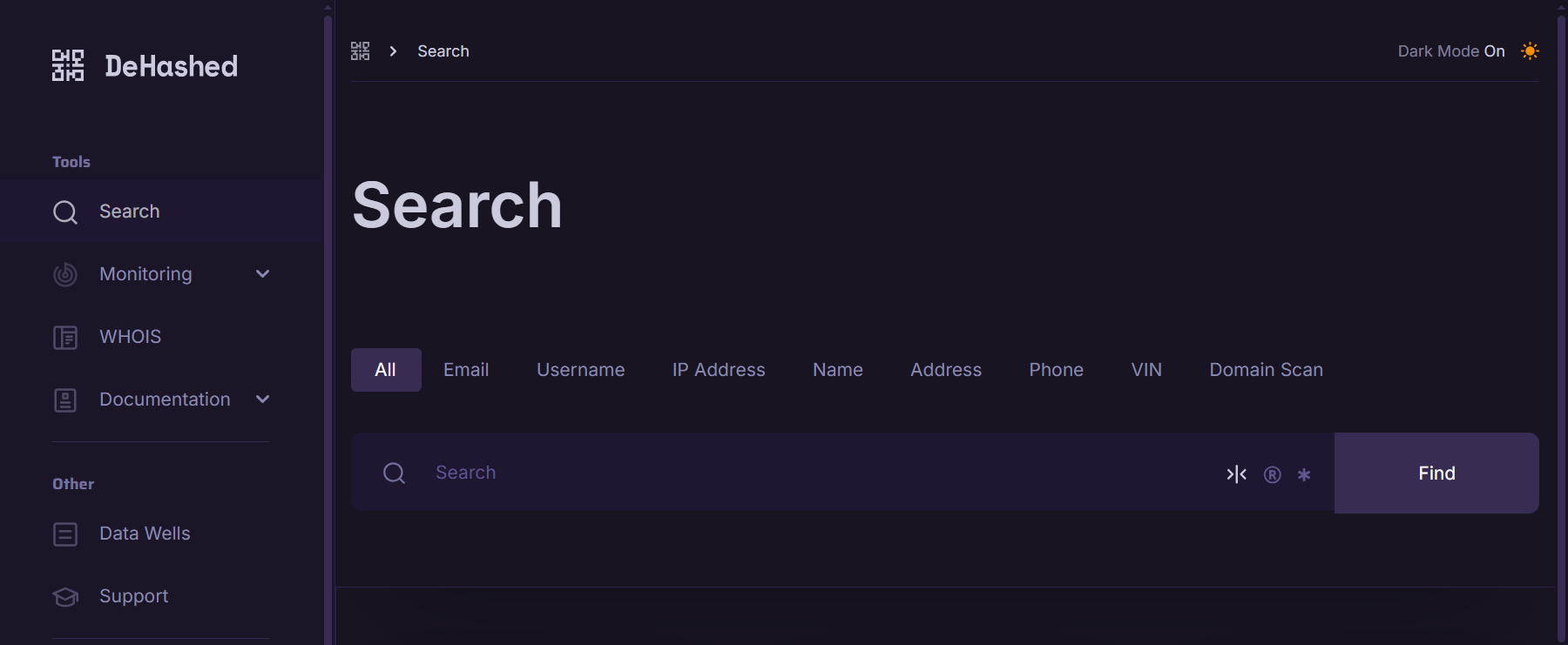Expand the Monitoring submenu chevron

262,274
